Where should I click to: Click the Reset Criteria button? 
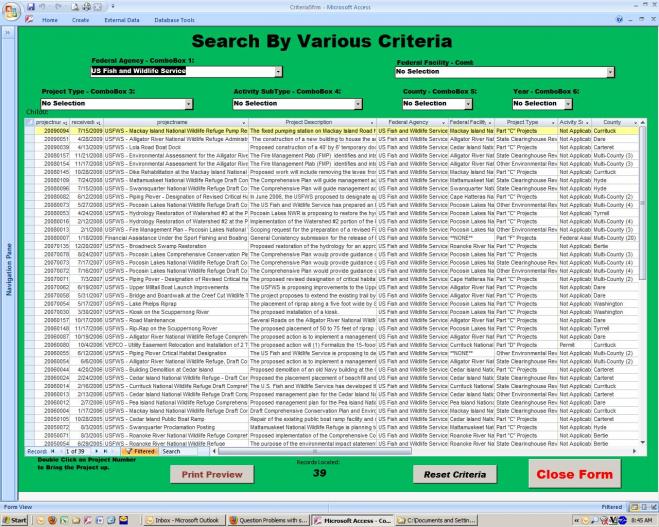pos(455,474)
